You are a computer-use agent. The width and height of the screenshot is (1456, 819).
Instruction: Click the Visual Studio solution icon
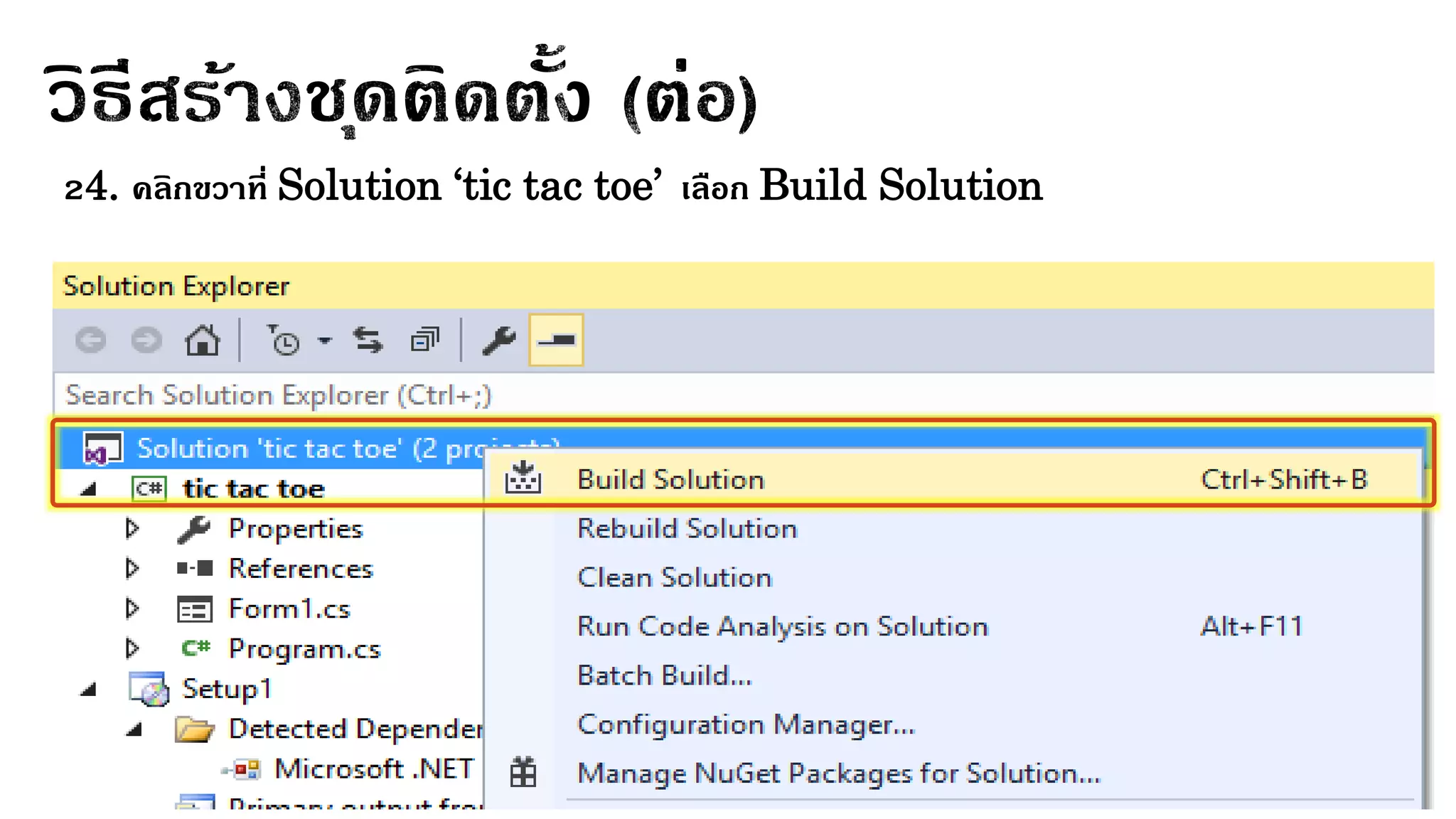[x=103, y=449]
